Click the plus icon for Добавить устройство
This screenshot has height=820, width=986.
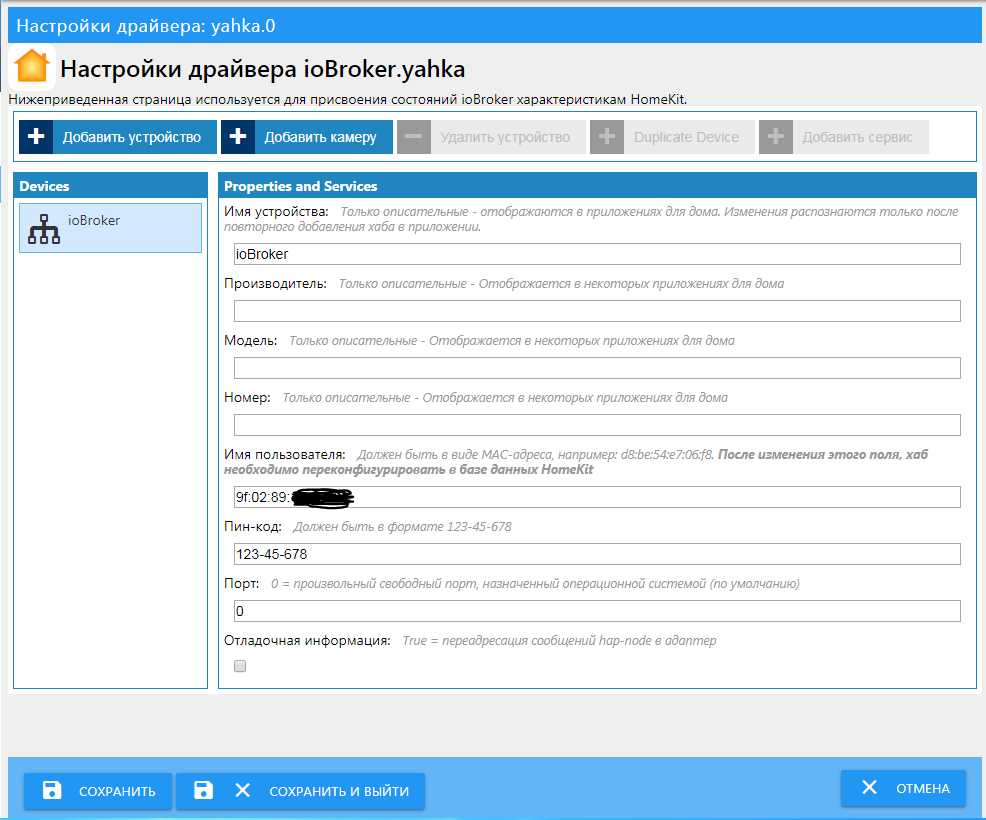point(36,137)
